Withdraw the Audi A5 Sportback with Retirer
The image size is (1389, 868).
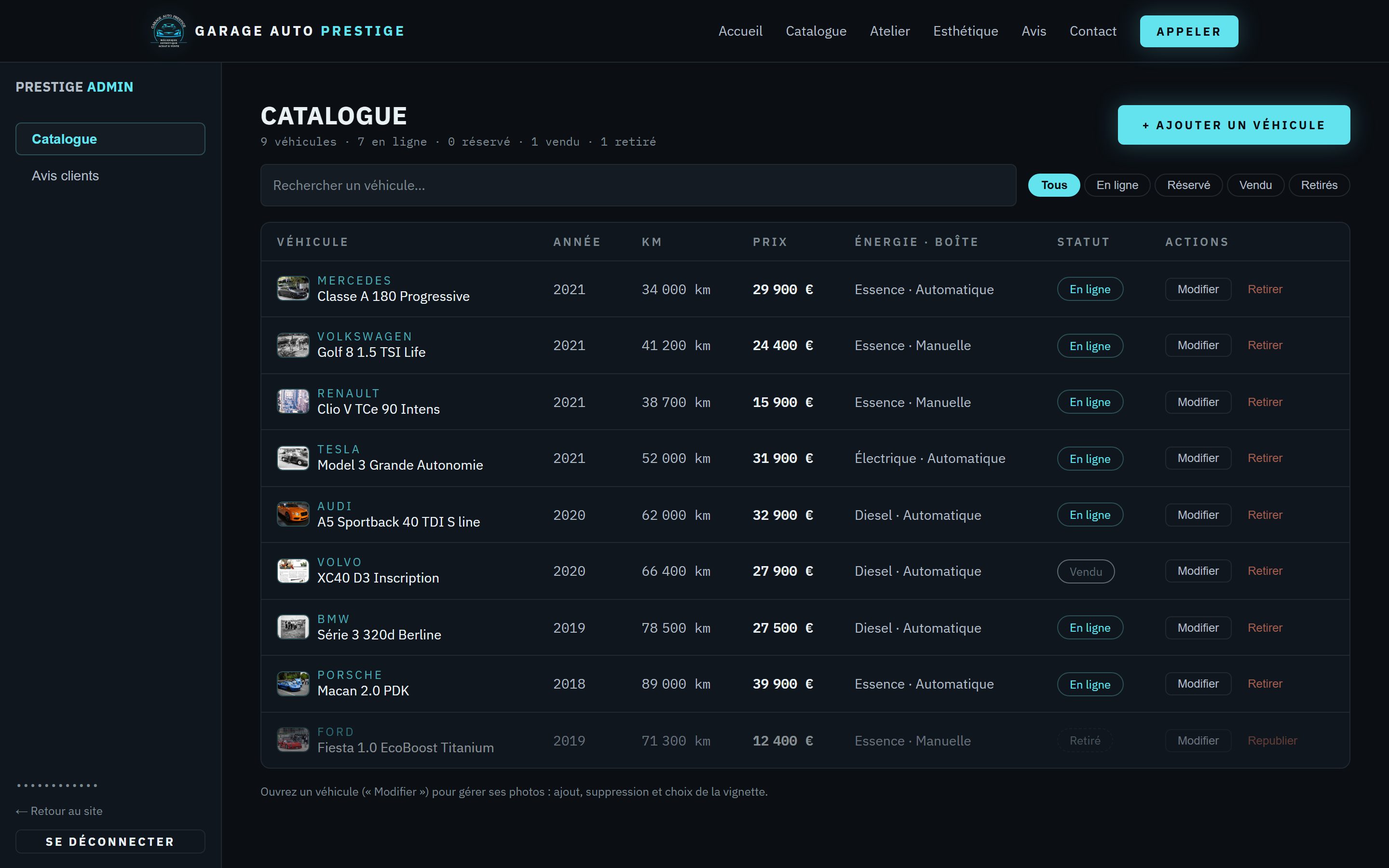pyautogui.click(x=1265, y=515)
